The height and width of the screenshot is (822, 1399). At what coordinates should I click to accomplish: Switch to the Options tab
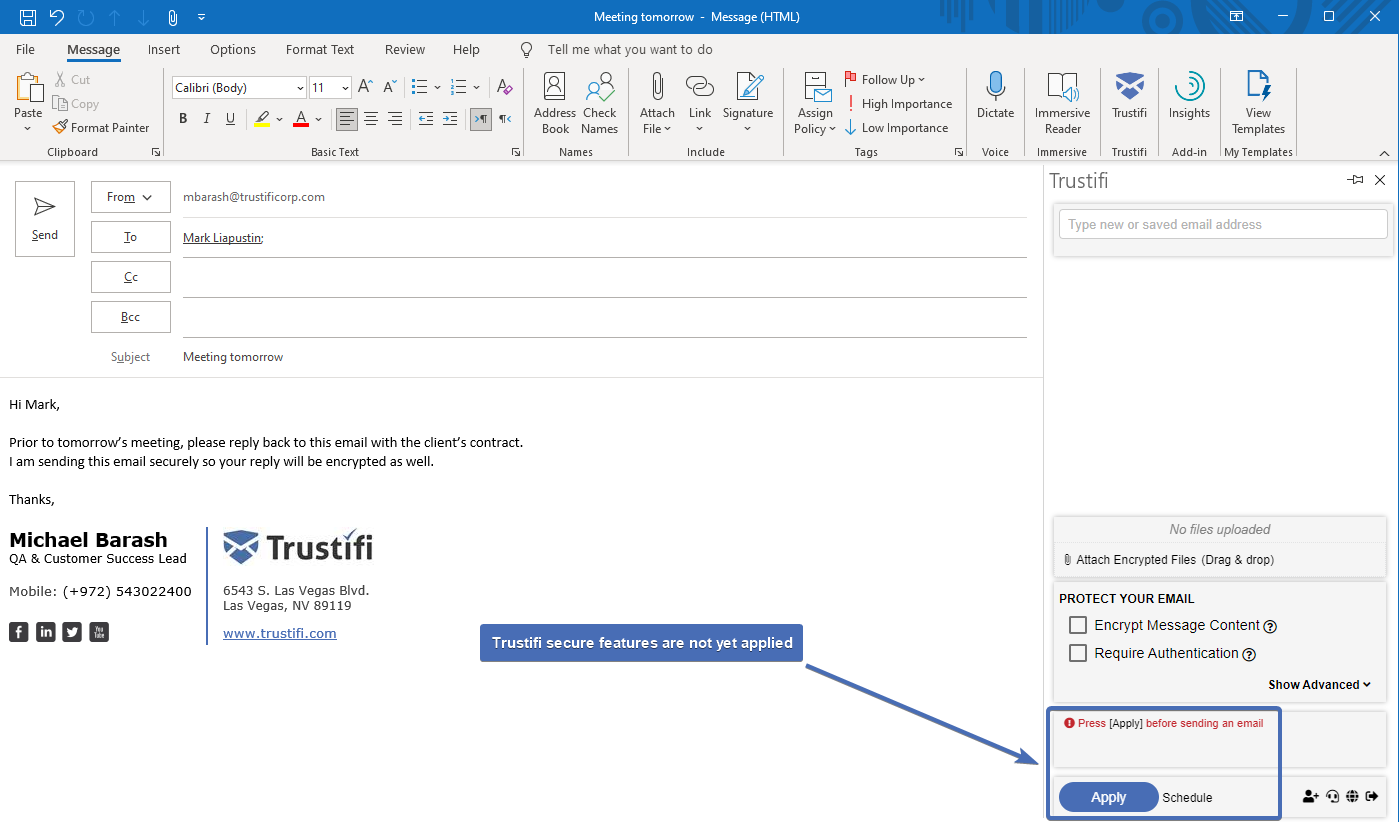(x=233, y=49)
